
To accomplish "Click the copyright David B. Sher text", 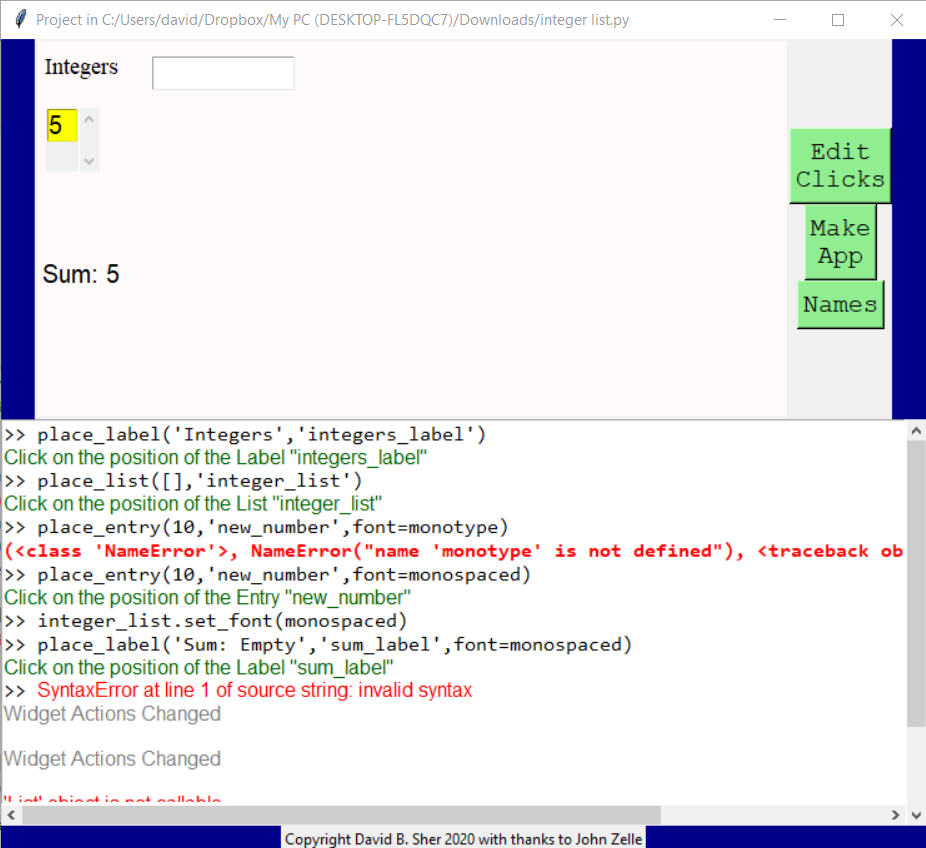I will (463, 839).
